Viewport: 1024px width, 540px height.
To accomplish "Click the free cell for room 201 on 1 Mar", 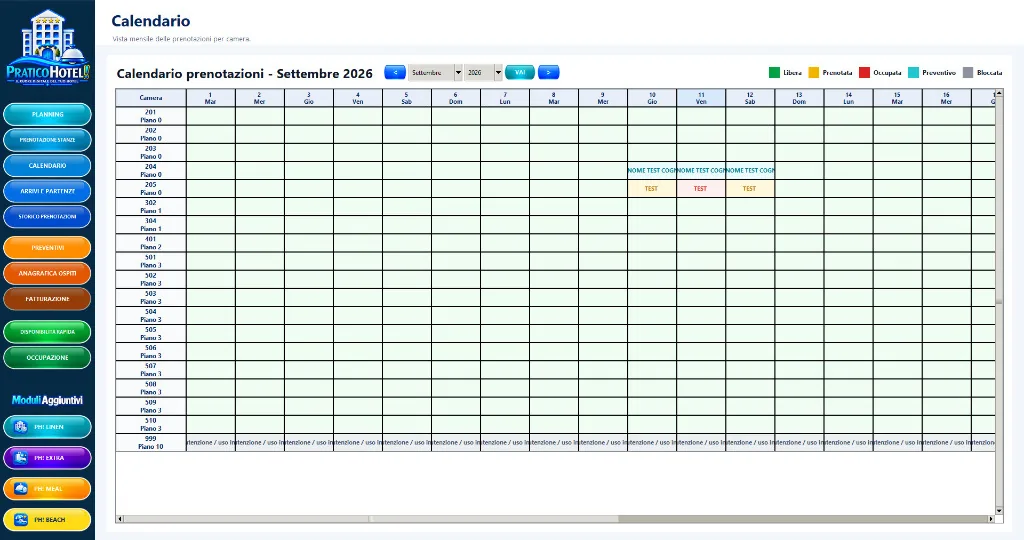I will coord(210,116).
